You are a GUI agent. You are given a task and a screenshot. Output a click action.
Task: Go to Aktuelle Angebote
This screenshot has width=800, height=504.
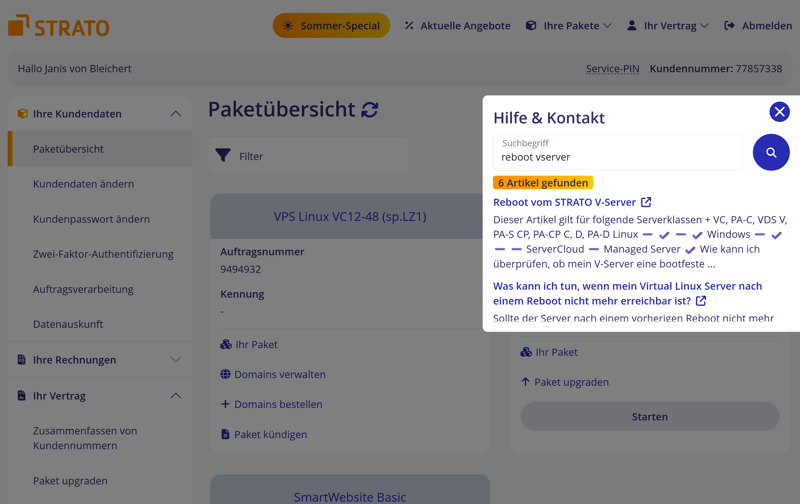click(457, 26)
